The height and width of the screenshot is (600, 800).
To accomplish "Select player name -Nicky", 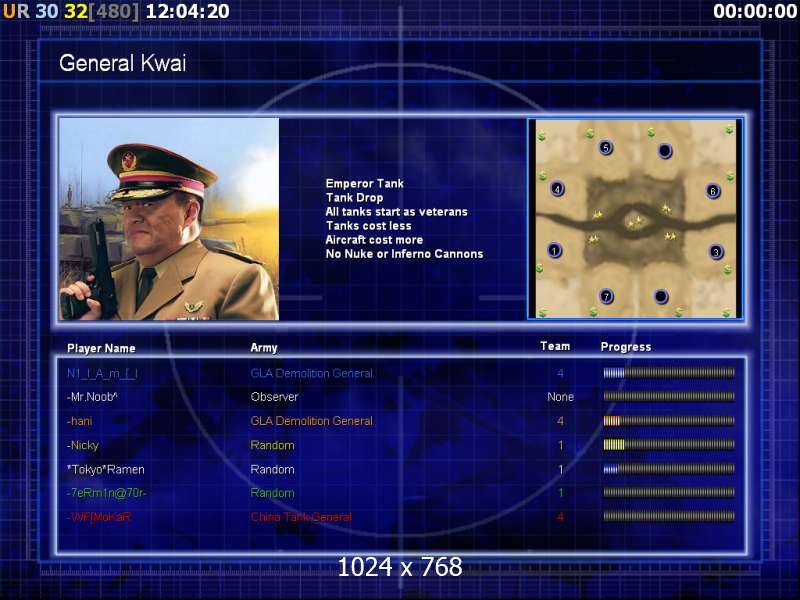I will [83, 445].
